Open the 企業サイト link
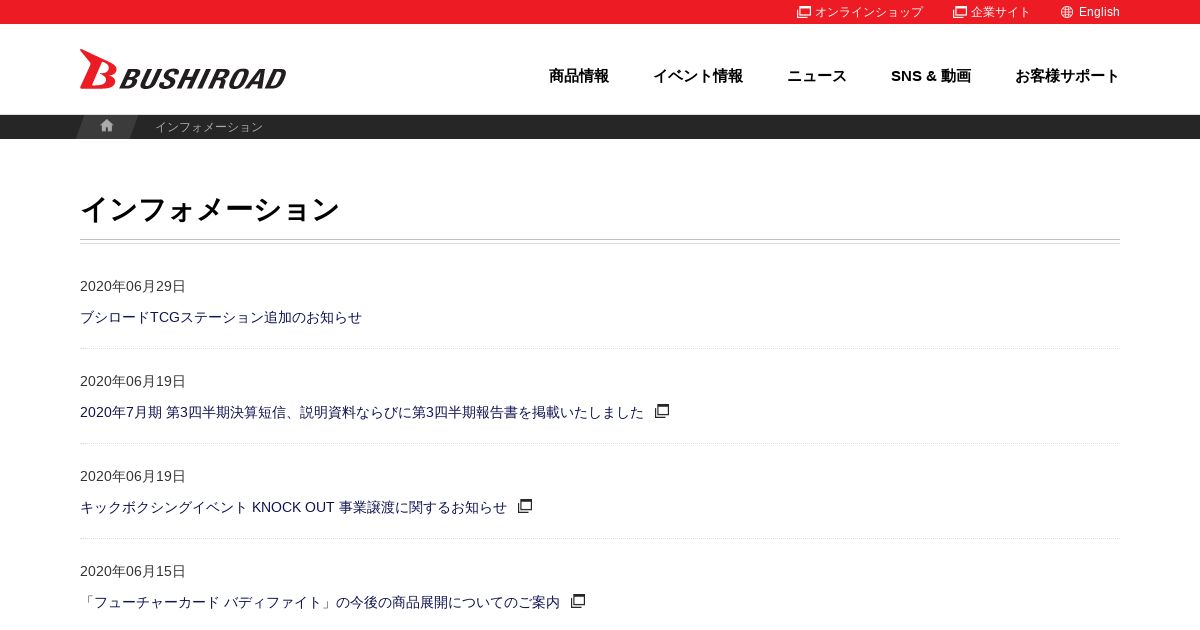Viewport: 1200px width, 630px height. click(x=992, y=12)
